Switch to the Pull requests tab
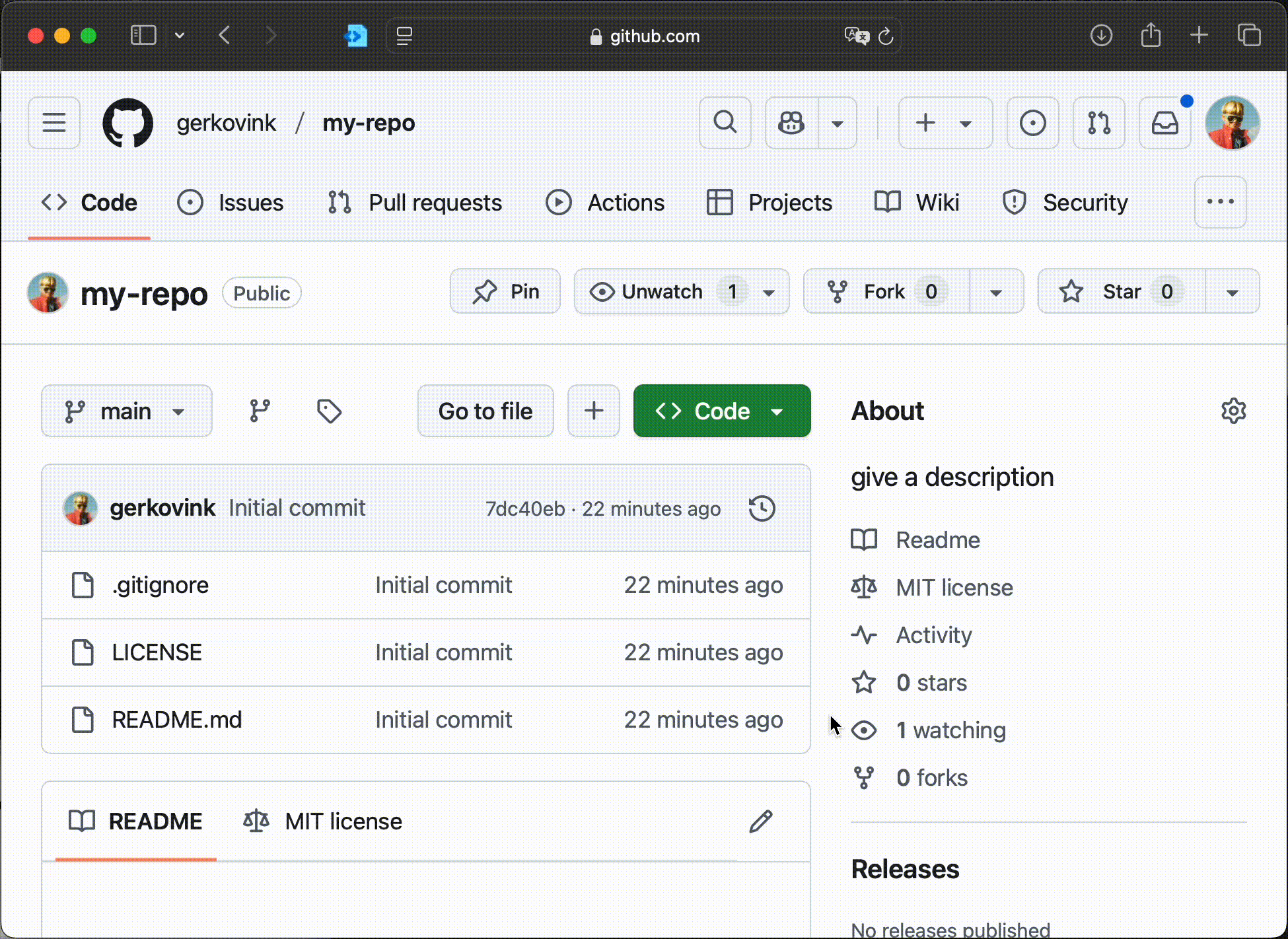Image resolution: width=1288 pixels, height=939 pixels. click(x=415, y=203)
